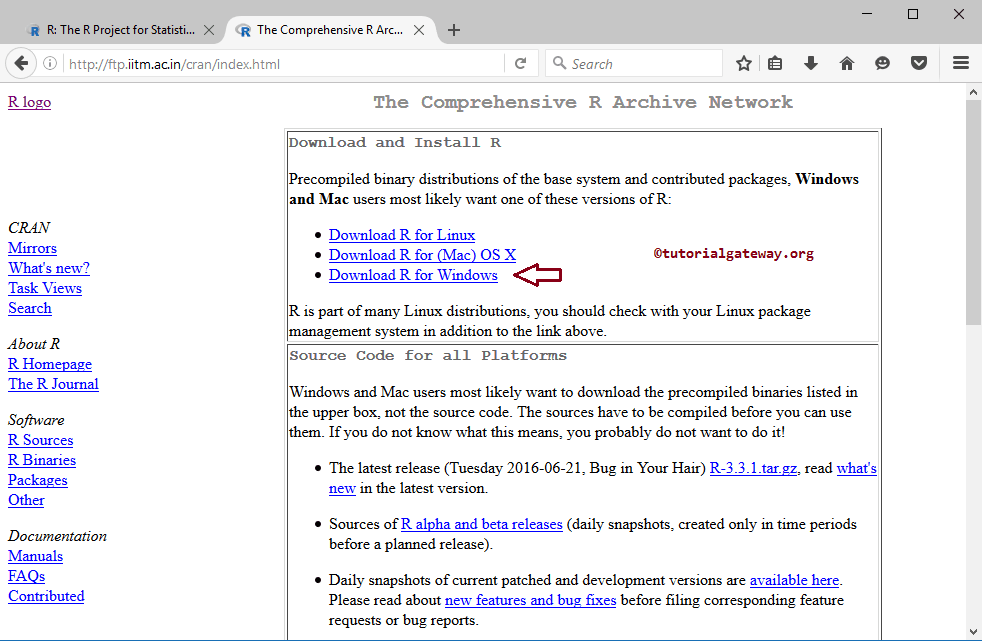Open the Downloads panel arrow icon
This screenshot has height=641, width=982.
click(811, 62)
